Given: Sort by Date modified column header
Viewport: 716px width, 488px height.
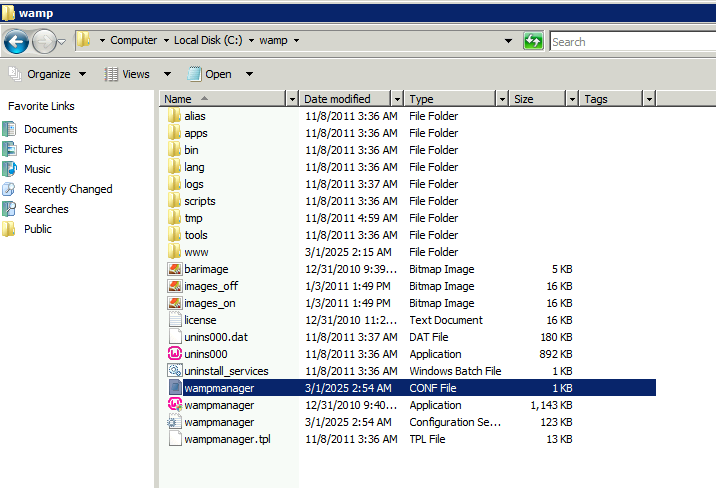Looking at the screenshot, I should click(345, 99).
